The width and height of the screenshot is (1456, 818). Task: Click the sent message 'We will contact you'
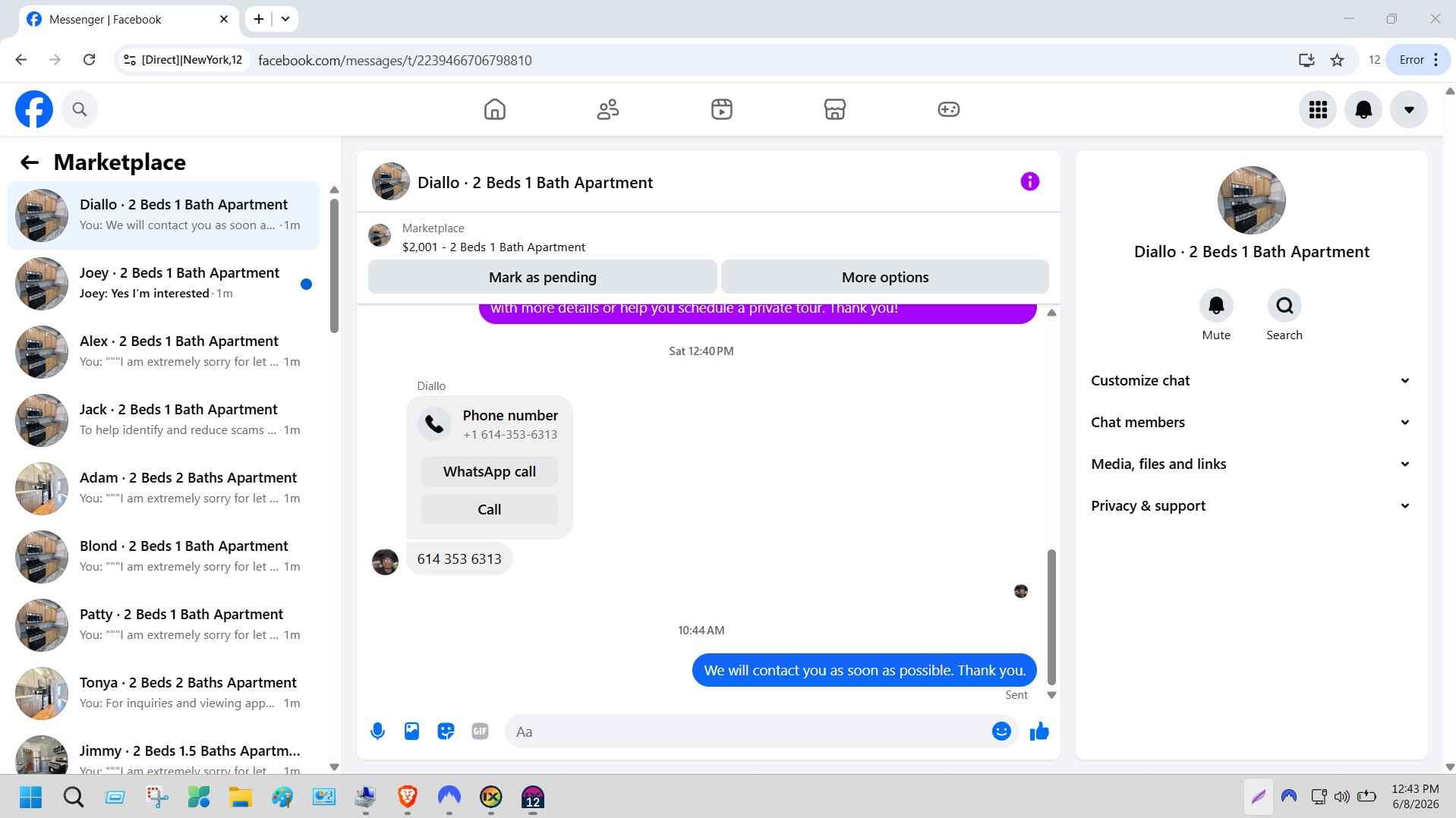865,671
